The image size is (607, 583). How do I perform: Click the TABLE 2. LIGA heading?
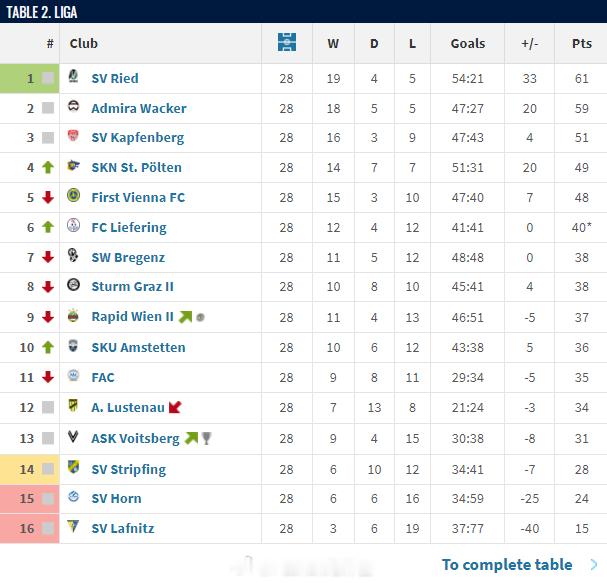(x=41, y=12)
